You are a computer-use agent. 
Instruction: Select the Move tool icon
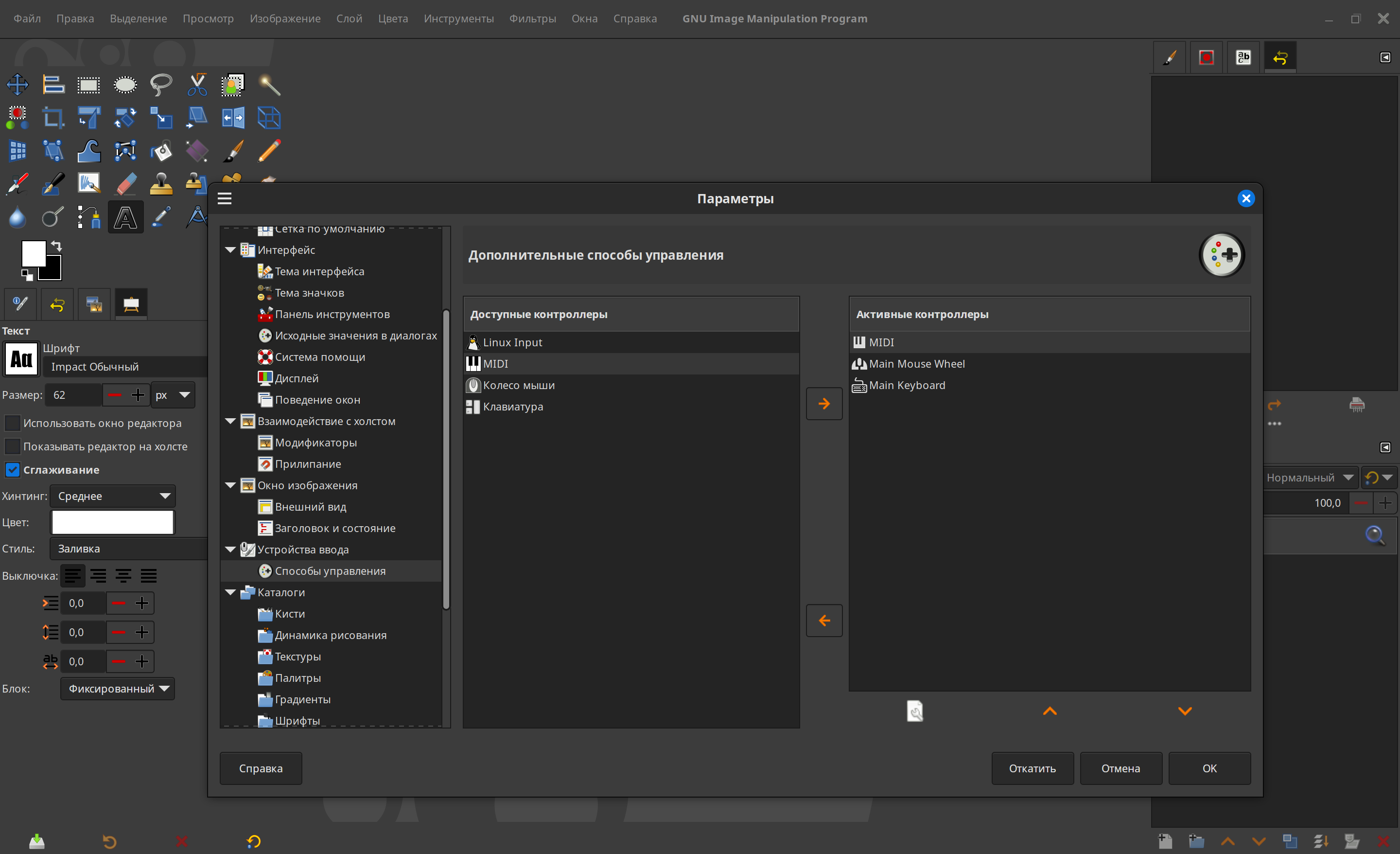(17, 85)
